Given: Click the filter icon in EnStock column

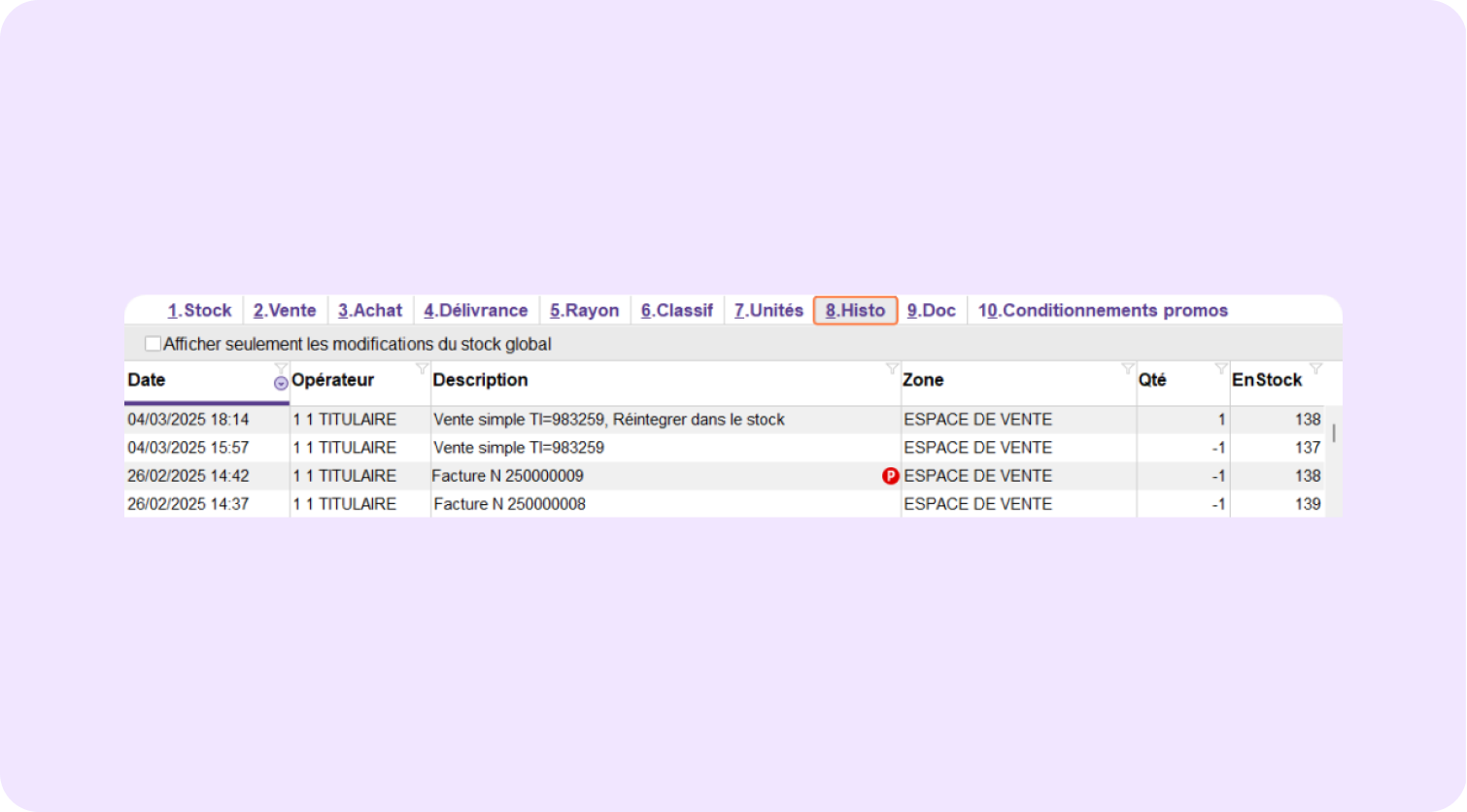Looking at the screenshot, I should [x=1315, y=368].
